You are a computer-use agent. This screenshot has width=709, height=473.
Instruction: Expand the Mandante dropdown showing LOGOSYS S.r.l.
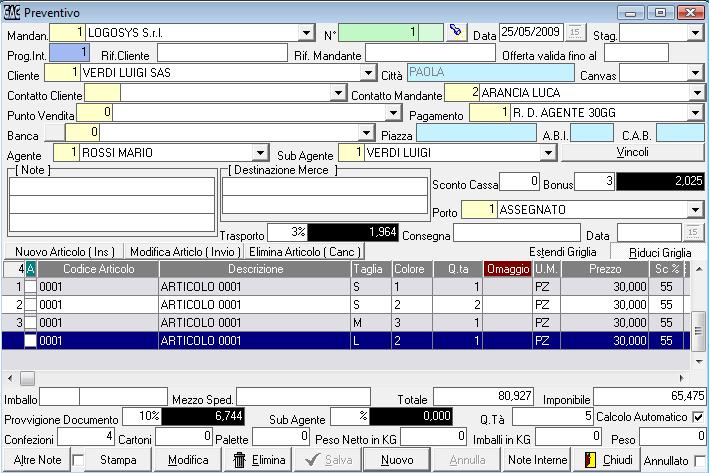click(306, 33)
